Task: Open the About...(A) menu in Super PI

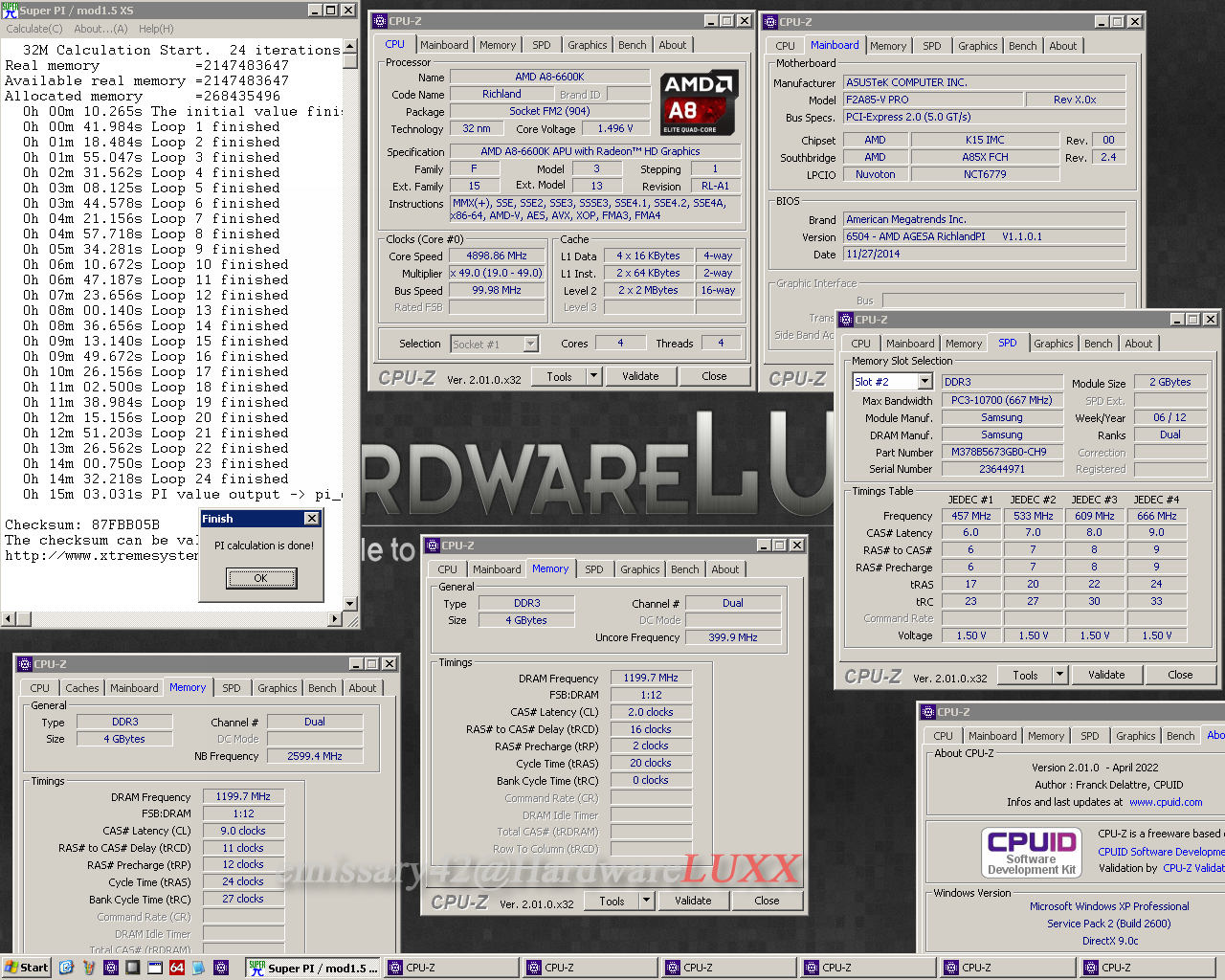Action: (100, 29)
